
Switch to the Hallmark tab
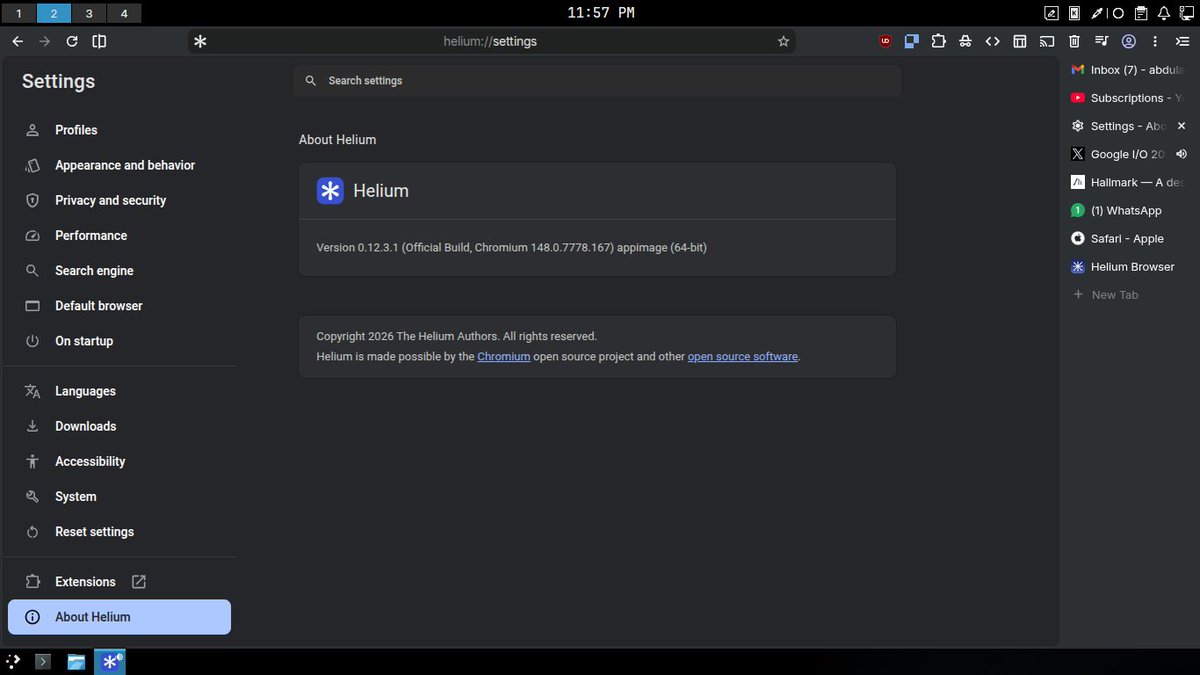(x=1128, y=183)
